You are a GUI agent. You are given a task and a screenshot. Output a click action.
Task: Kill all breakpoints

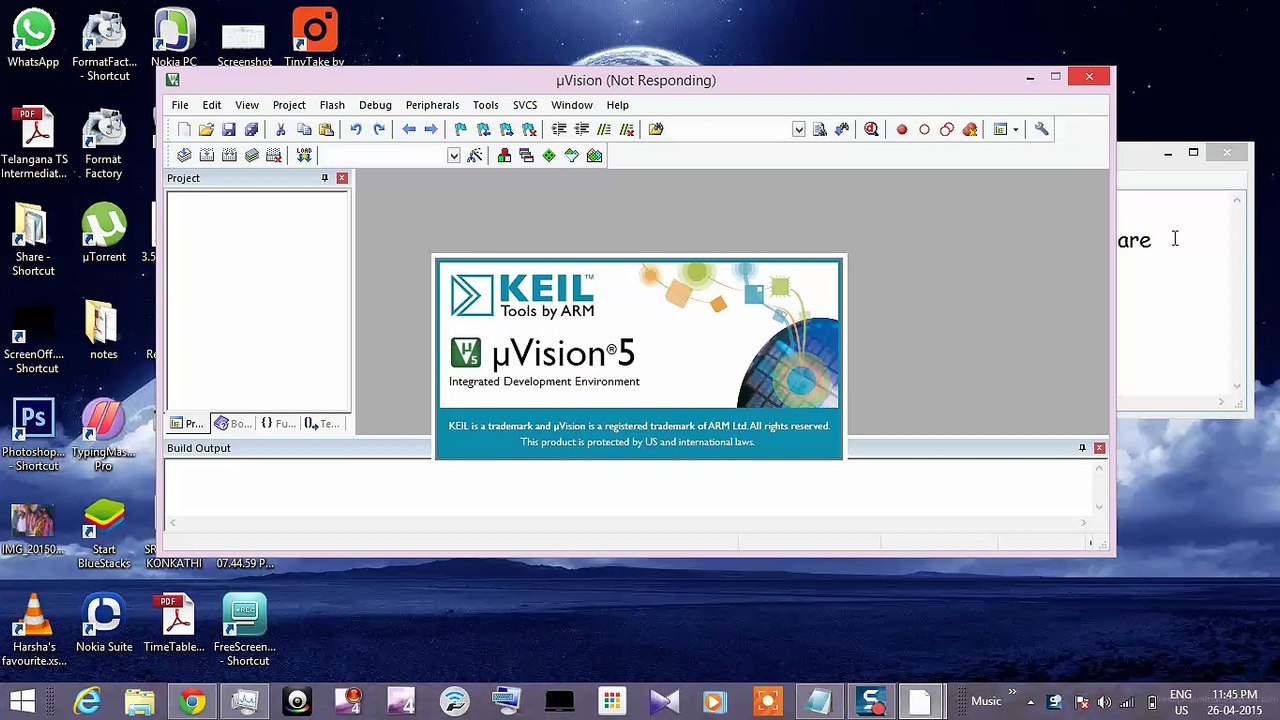tap(970, 129)
